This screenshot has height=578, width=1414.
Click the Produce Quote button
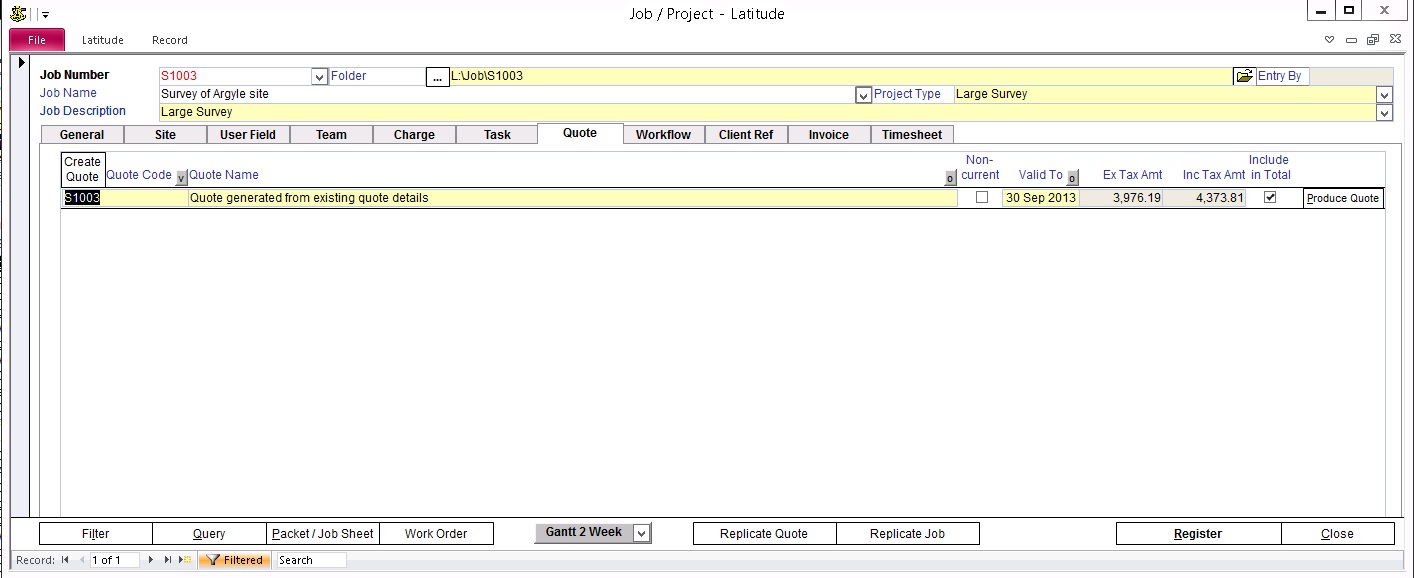pyautogui.click(x=1342, y=198)
